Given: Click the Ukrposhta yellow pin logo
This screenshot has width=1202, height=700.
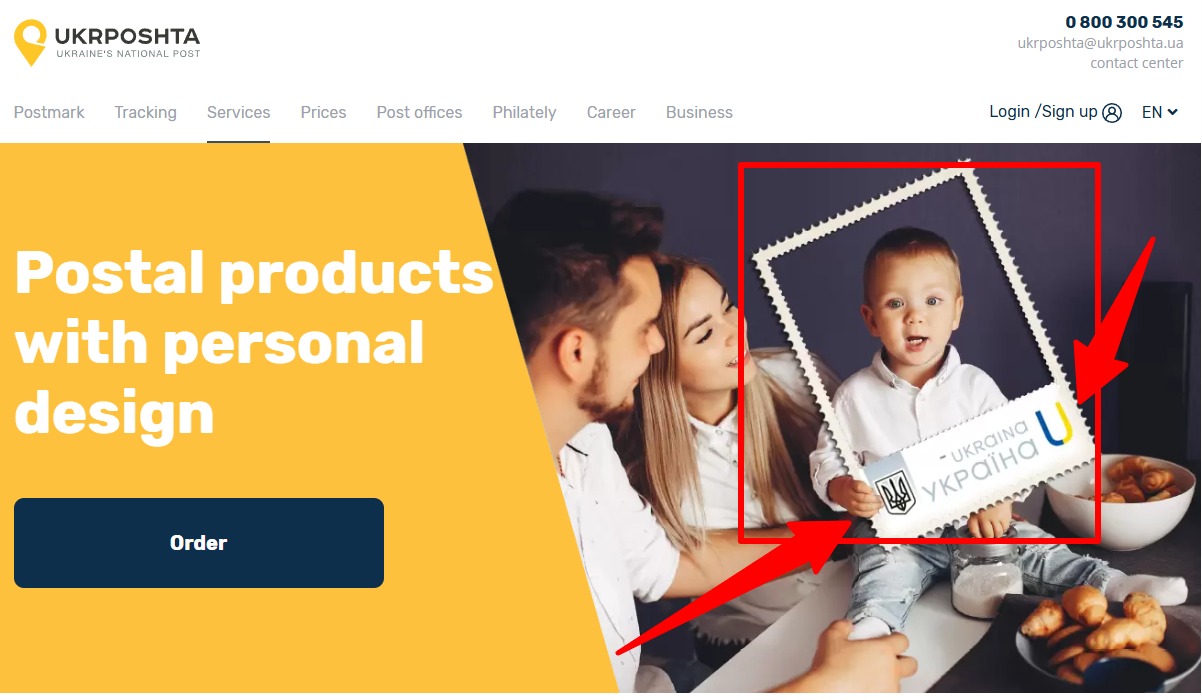Looking at the screenshot, I should (31, 42).
